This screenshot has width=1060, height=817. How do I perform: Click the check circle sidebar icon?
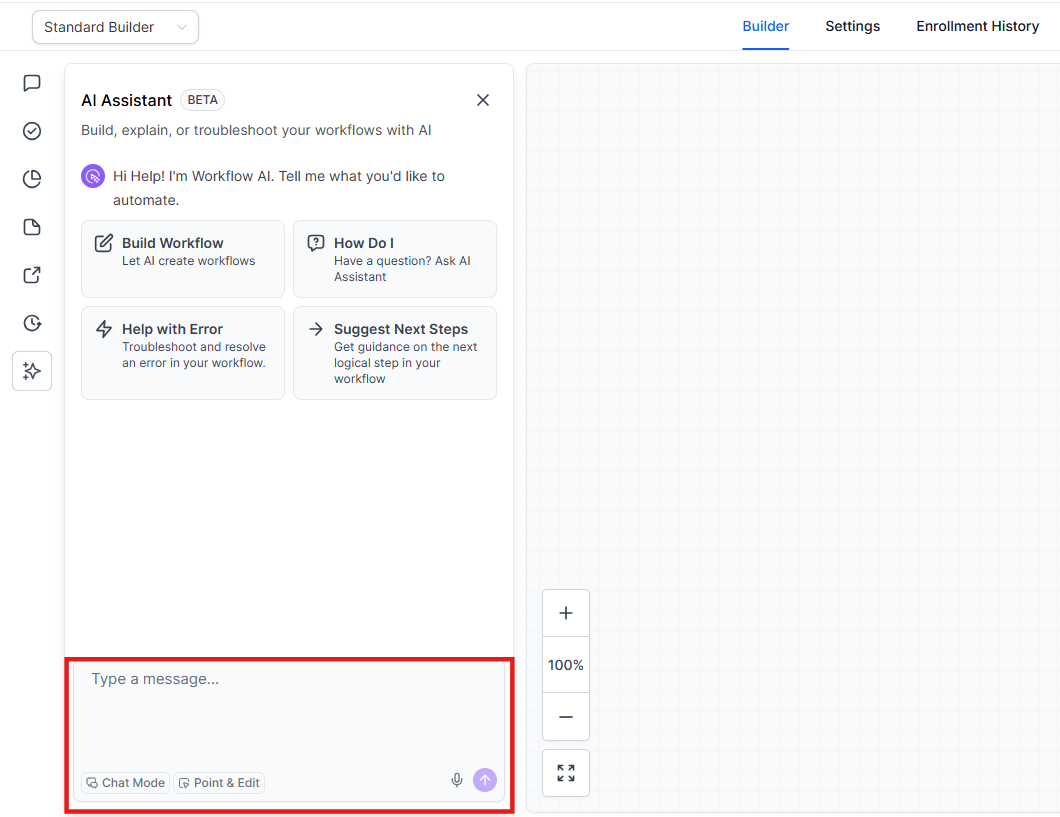pyautogui.click(x=32, y=131)
